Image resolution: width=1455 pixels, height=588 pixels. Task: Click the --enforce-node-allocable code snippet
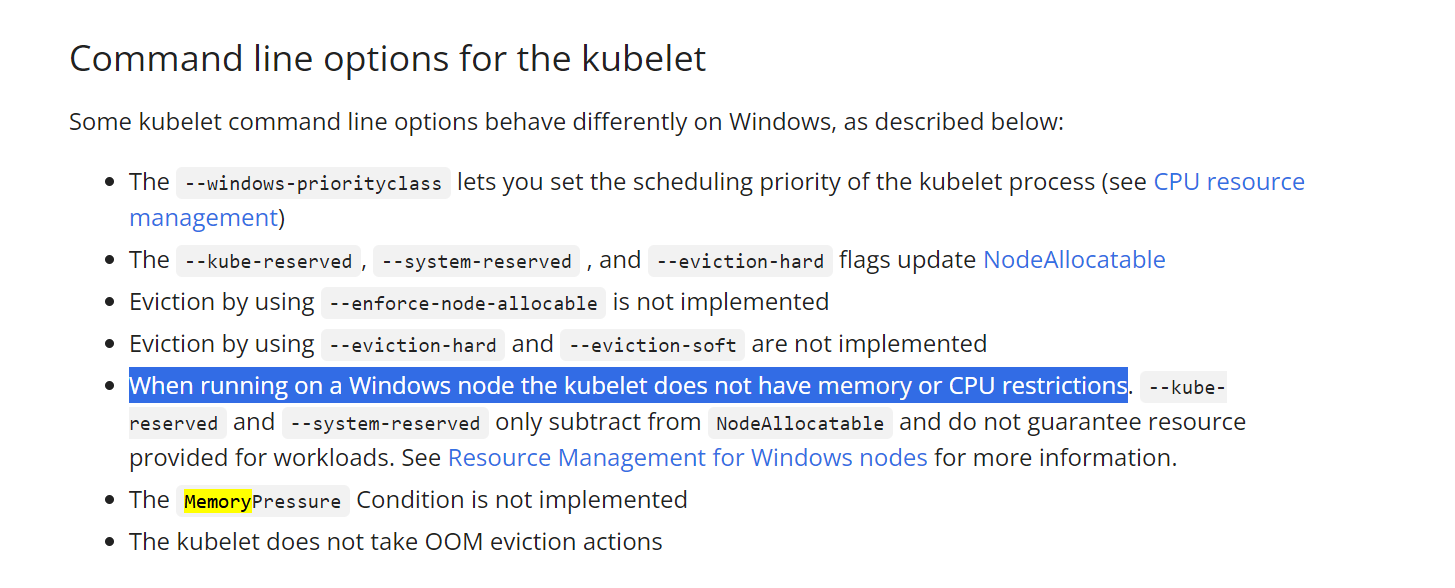pyautogui.click(x=463, y=303)
